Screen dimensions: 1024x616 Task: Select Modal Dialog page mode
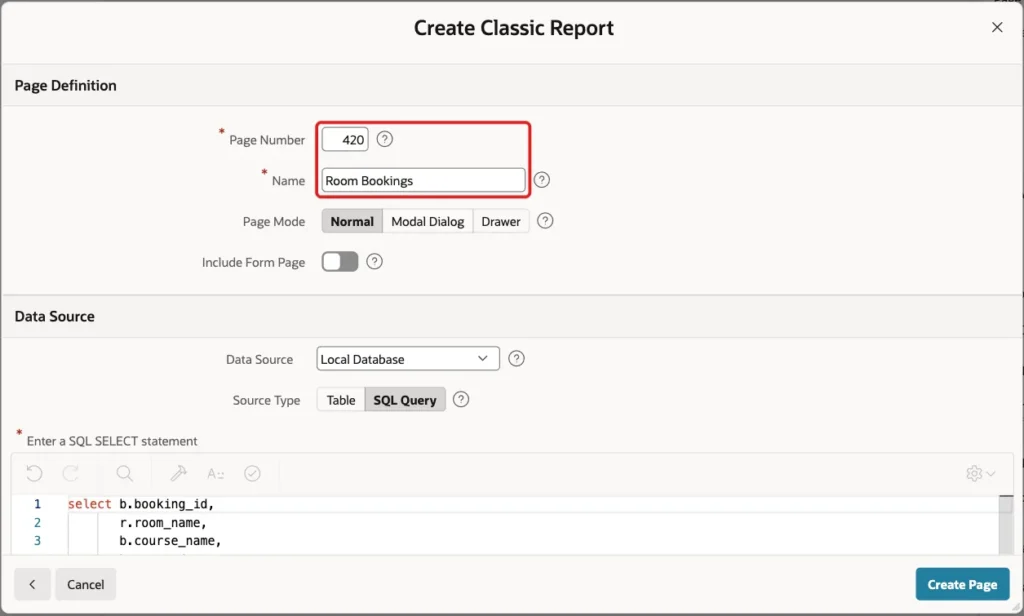click(x=428, y=221)
